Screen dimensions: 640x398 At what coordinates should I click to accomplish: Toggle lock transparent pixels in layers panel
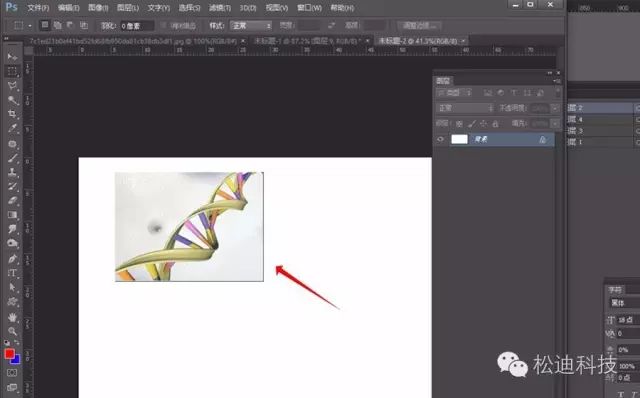pos(459,123)
